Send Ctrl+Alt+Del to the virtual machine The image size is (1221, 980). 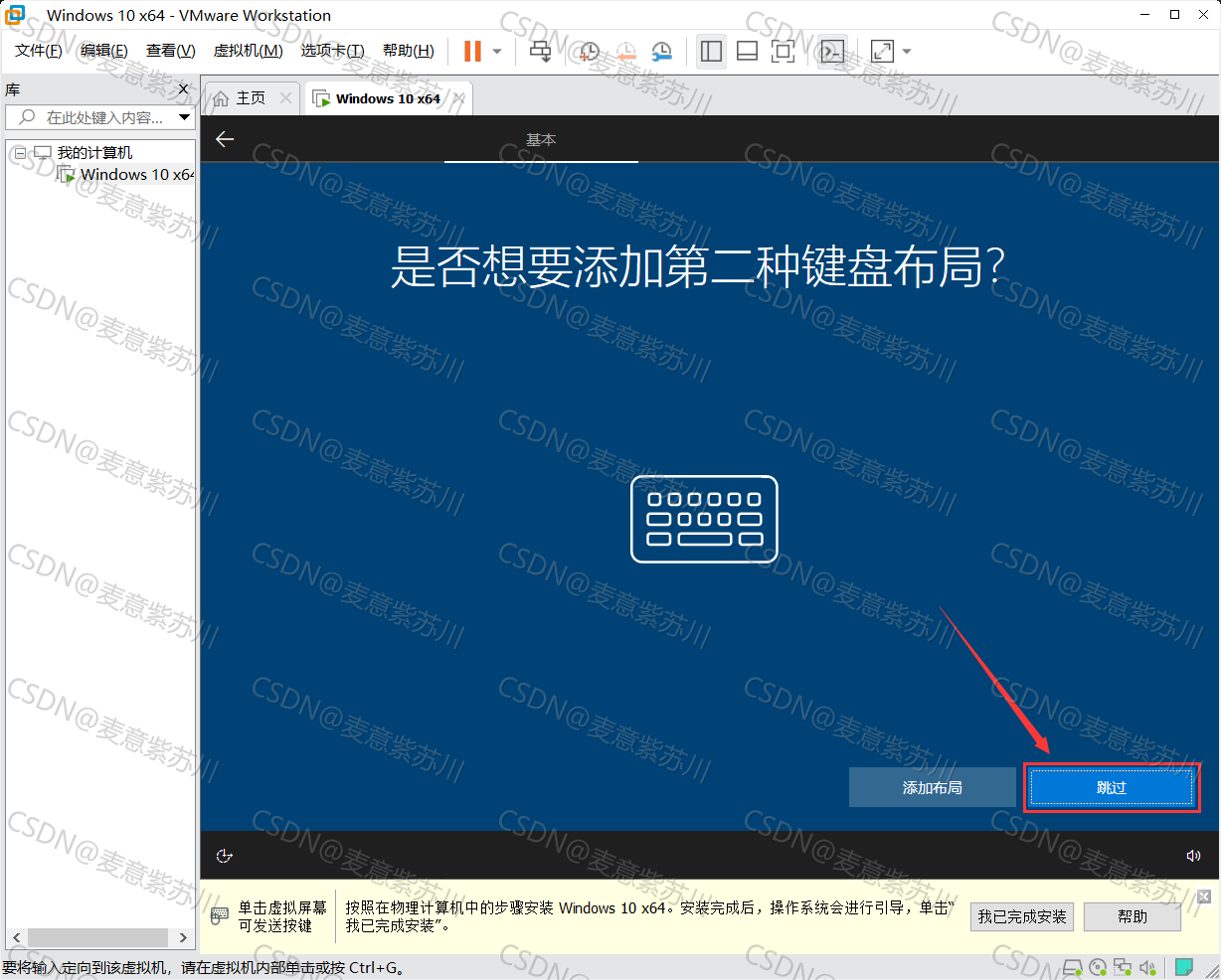pyautogui.click(x=540, y=51)
